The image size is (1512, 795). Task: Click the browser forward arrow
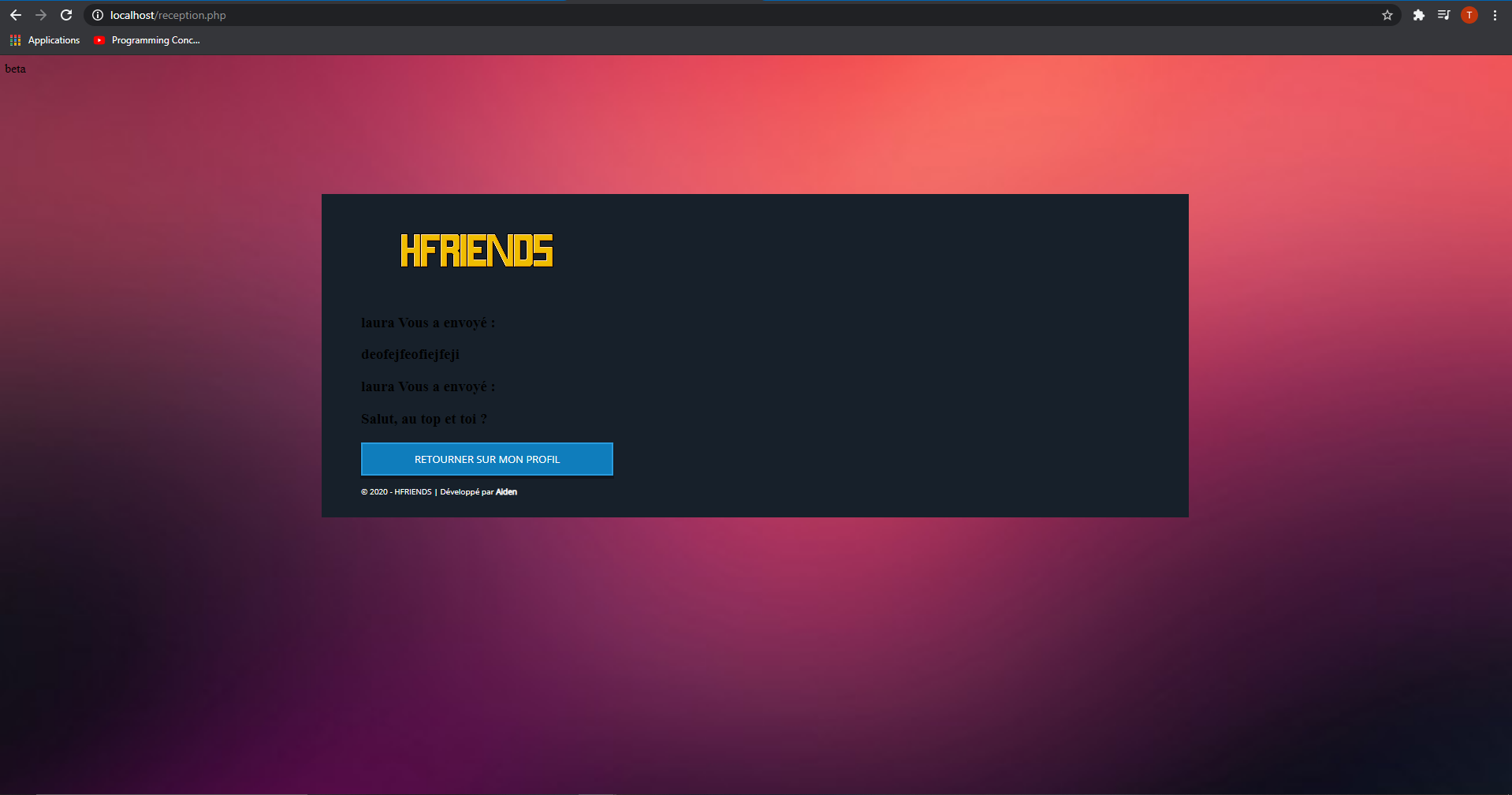coord(41,15)
